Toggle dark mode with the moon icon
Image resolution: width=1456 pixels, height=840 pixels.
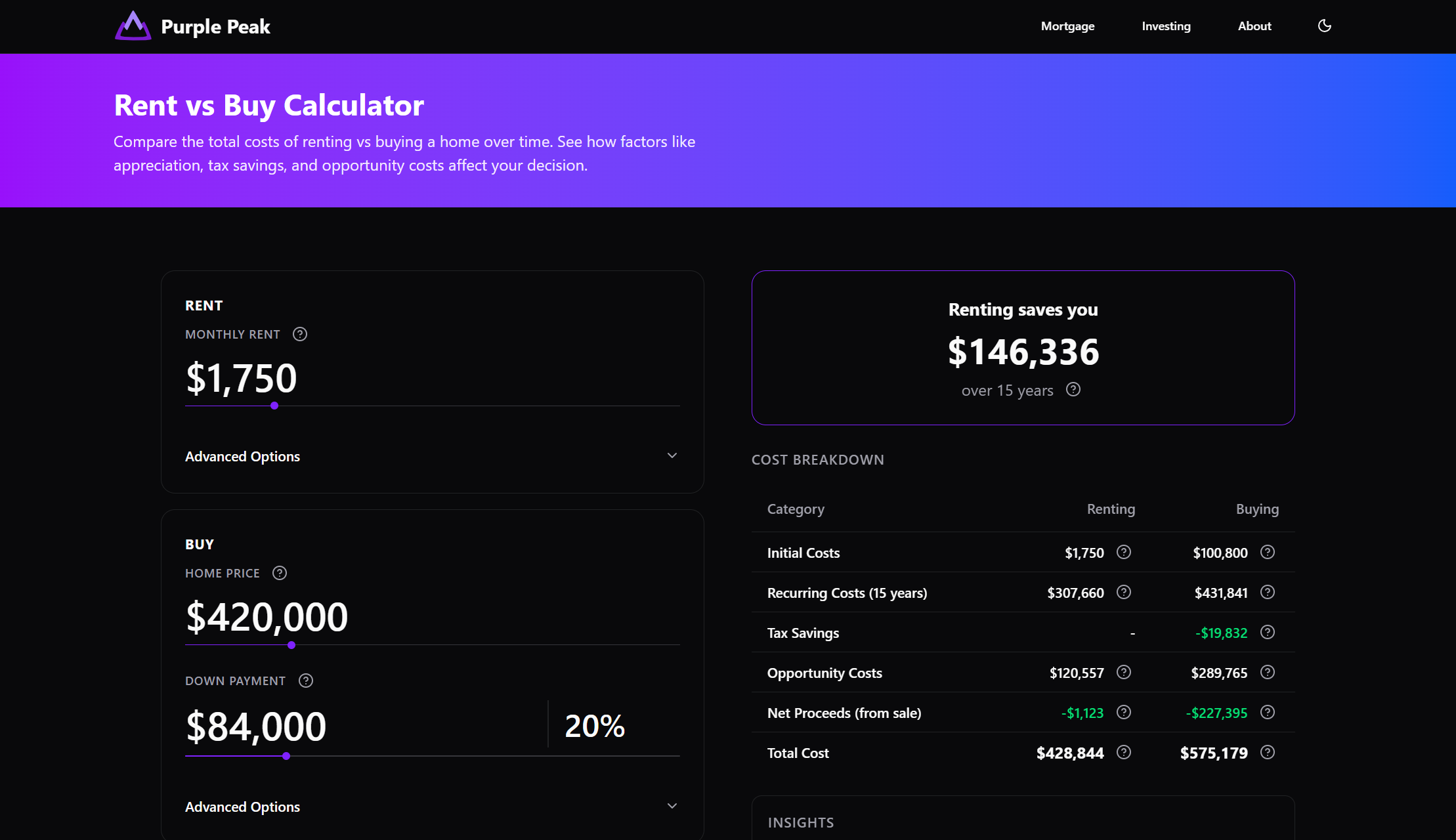pyautogui.click(x=1324, y=26)
